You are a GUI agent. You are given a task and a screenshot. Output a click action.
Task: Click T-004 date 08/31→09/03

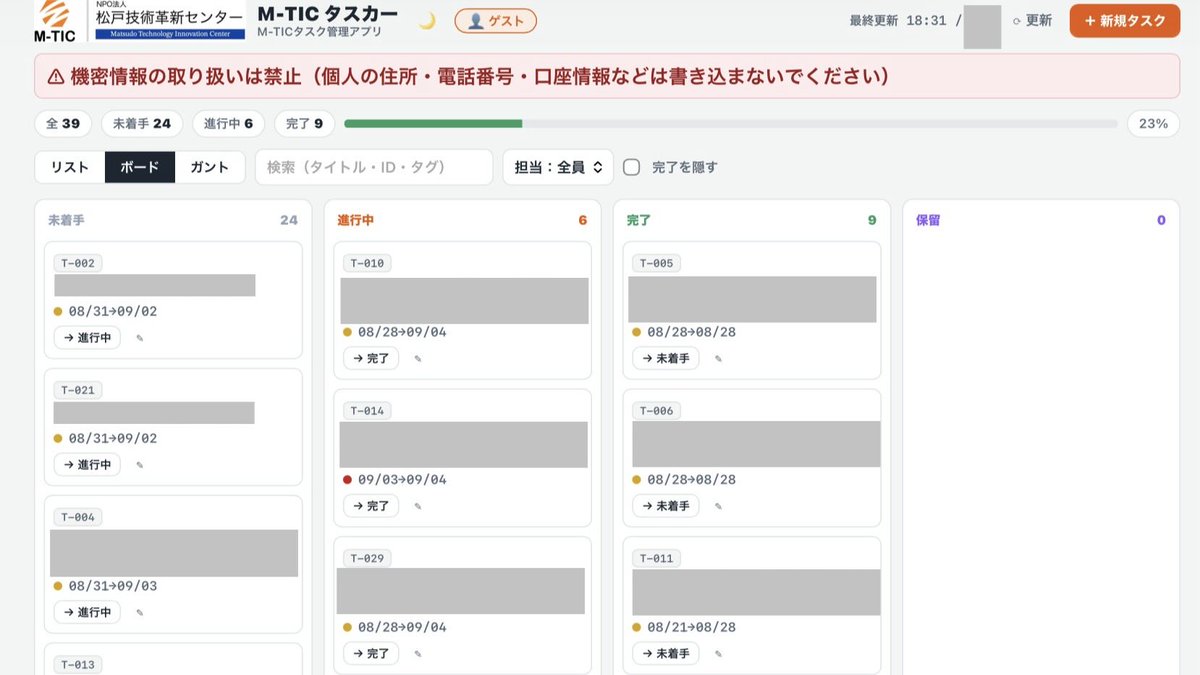pos(113,585)
